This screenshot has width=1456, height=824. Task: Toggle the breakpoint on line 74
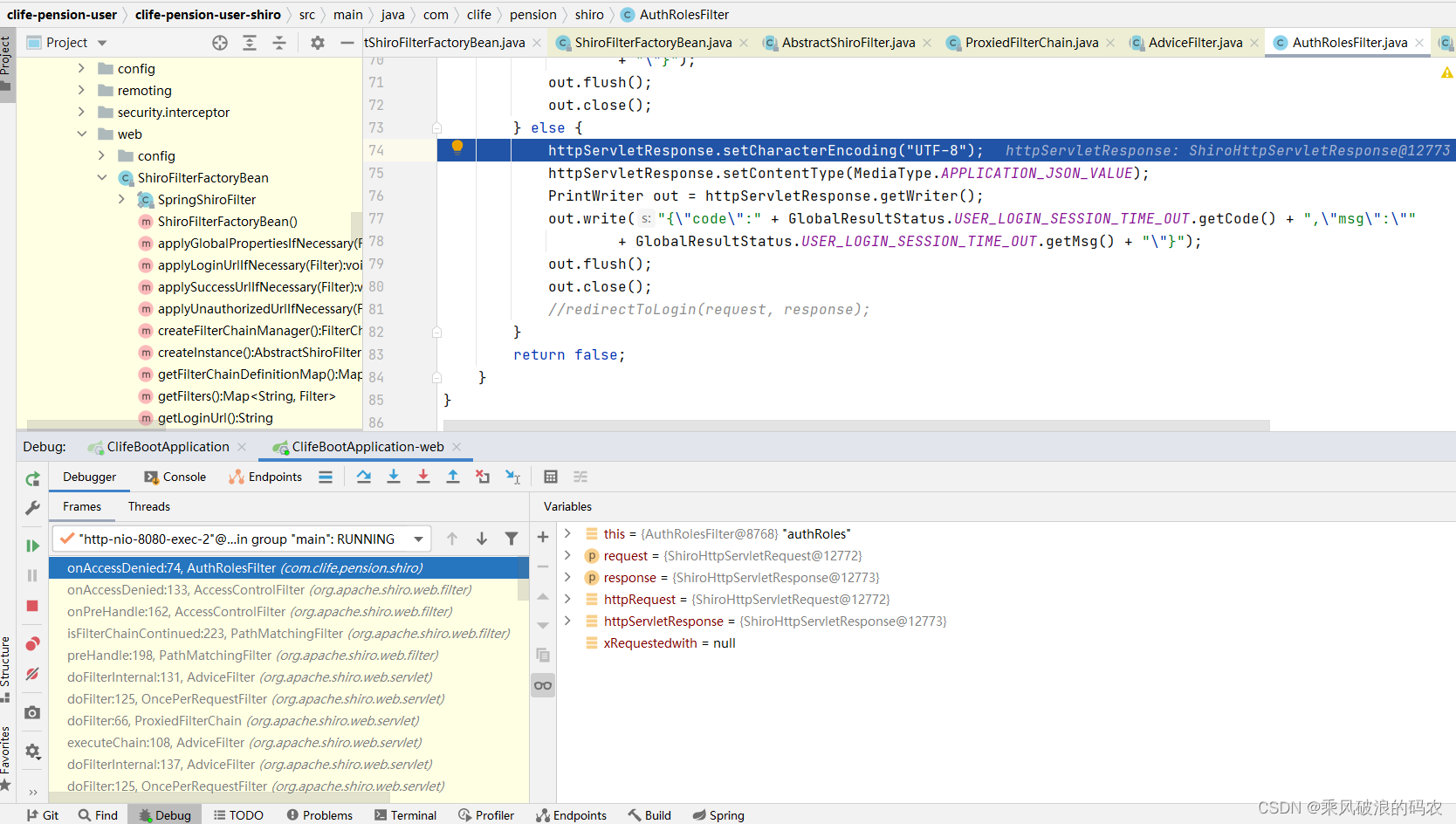click(x=457, y=148)
